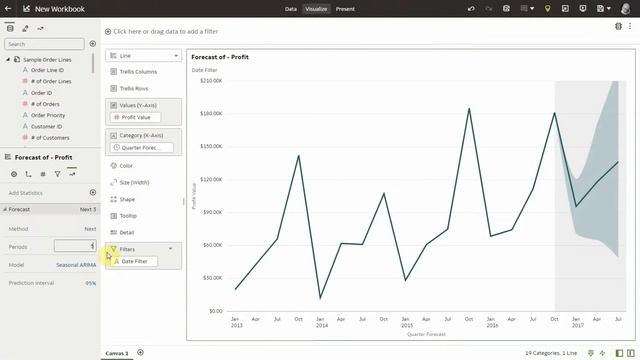Image resolution: width=640 pixels, height=360 pixels.
Task: Open the user profile avatar
Action: point(625,9)
